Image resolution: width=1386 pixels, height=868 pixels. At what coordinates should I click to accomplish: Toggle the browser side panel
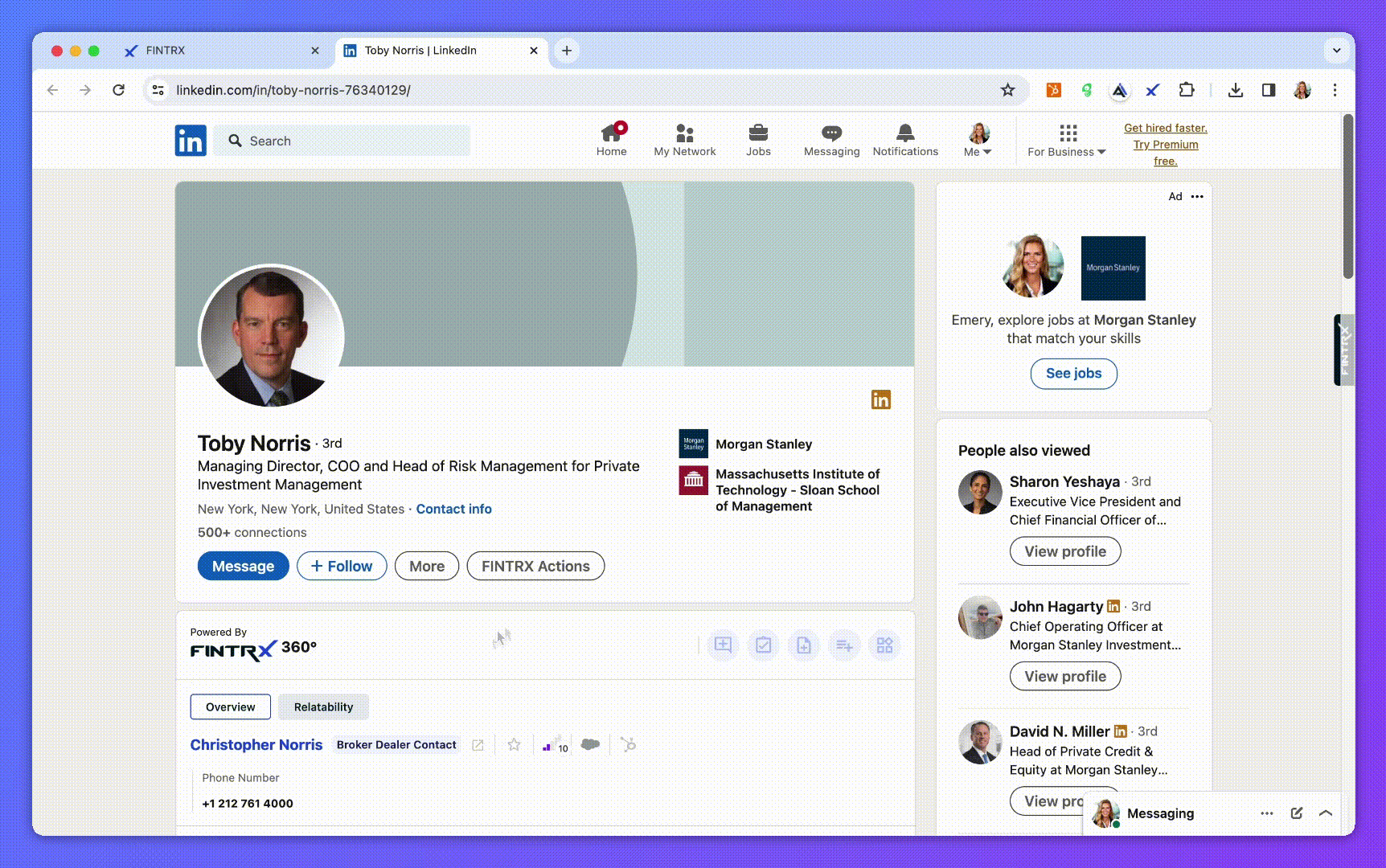(1269, 90)
